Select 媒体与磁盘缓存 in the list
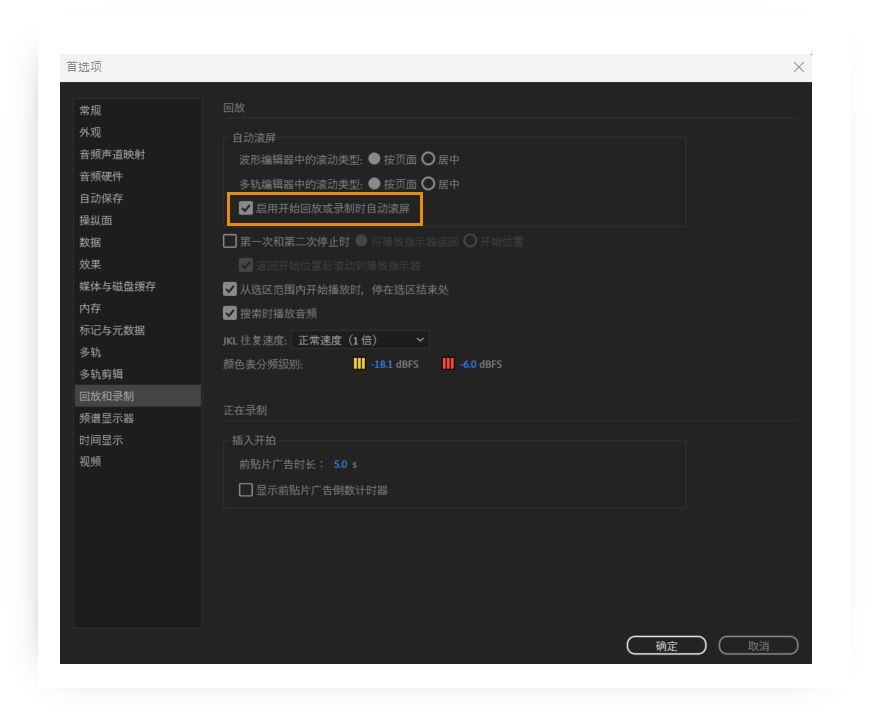Image resolution: width=872 pixels, height=718 pixels. point(137,286)
